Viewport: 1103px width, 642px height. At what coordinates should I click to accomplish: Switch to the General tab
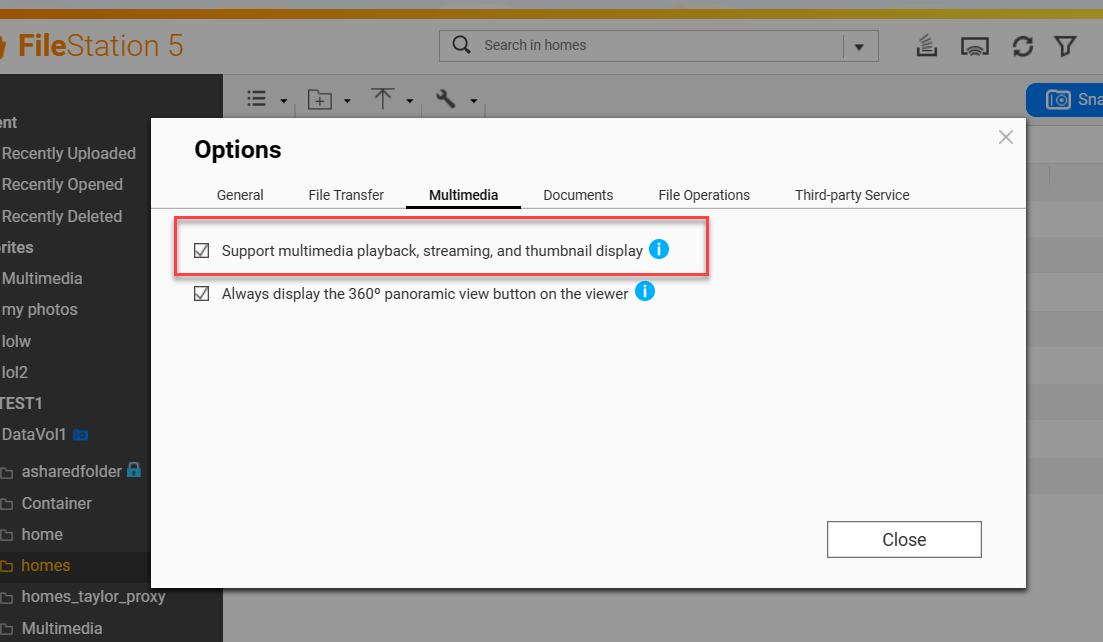coord(240,195)
